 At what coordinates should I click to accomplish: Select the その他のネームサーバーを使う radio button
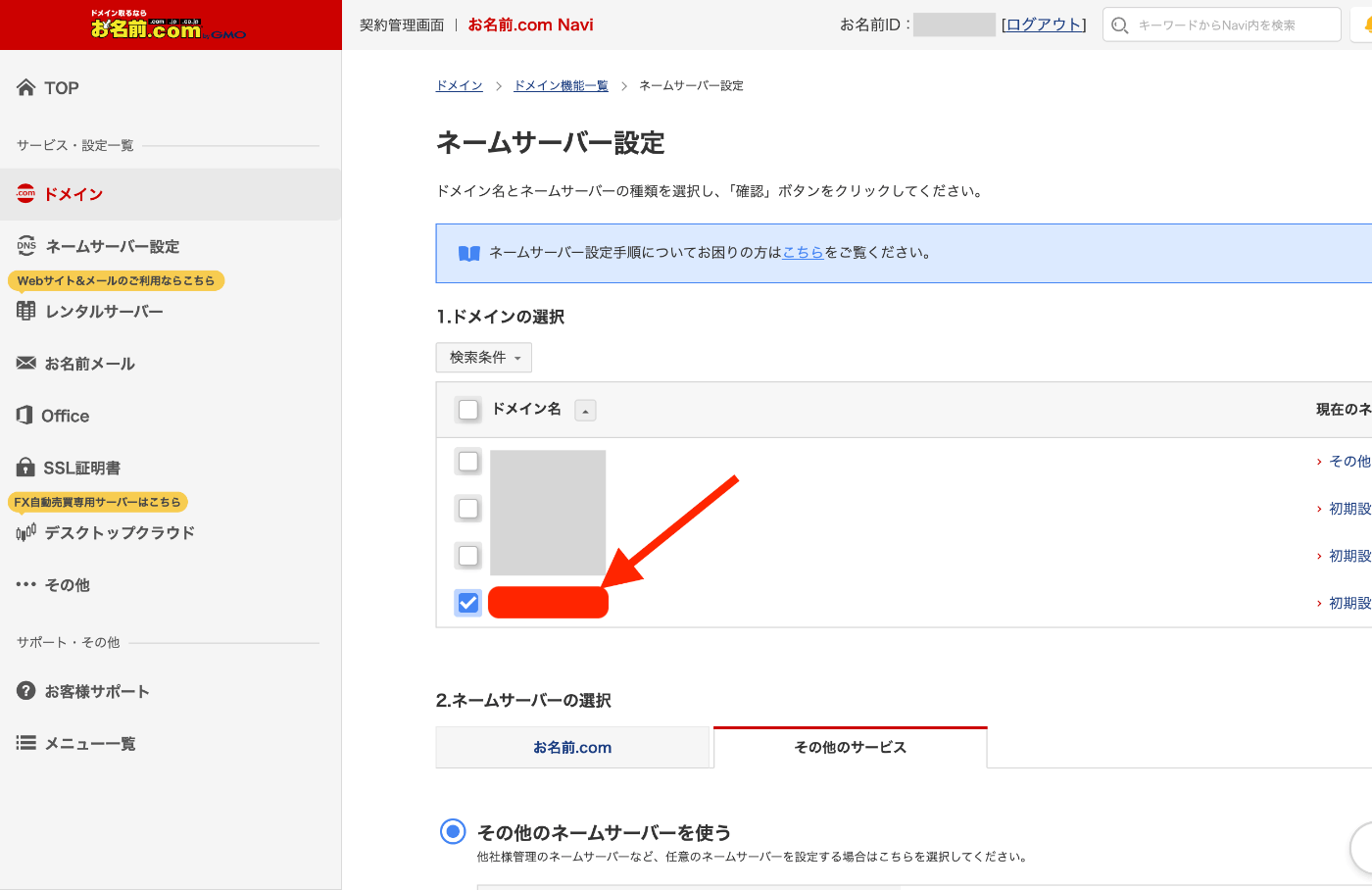(452, 831)
